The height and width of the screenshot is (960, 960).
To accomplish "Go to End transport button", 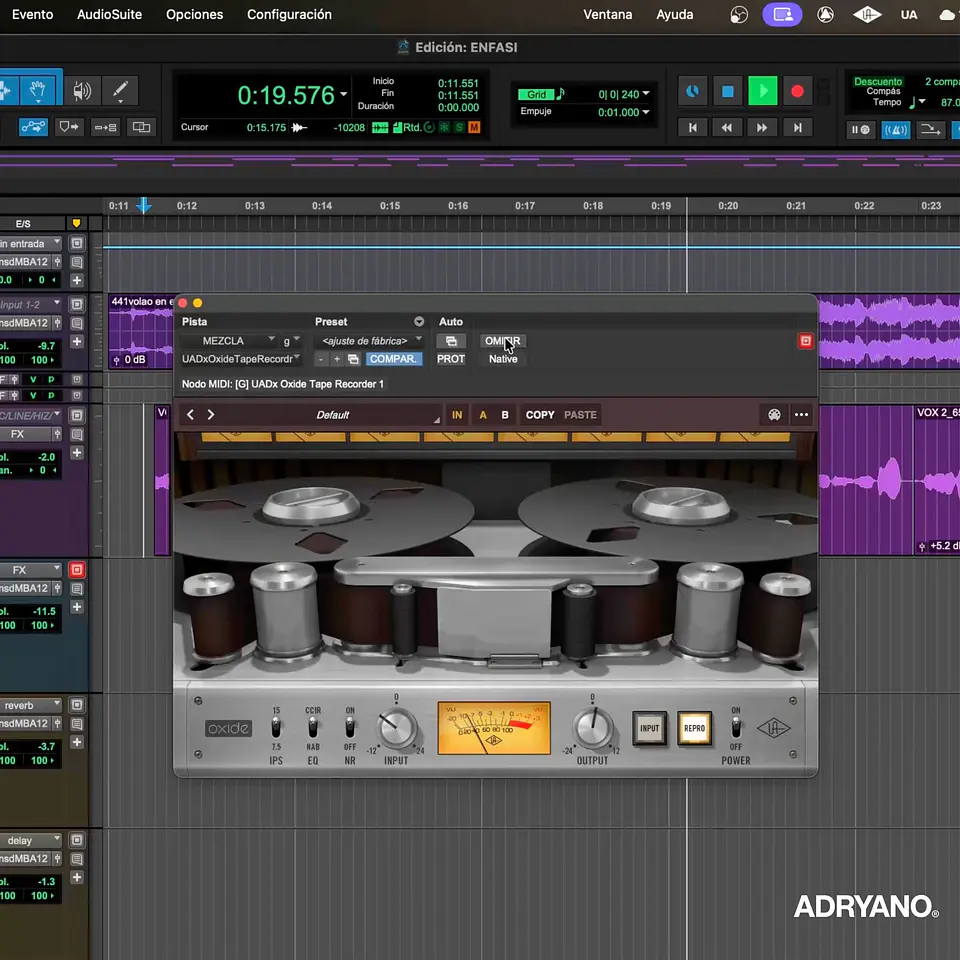I will tap(797, 127).
